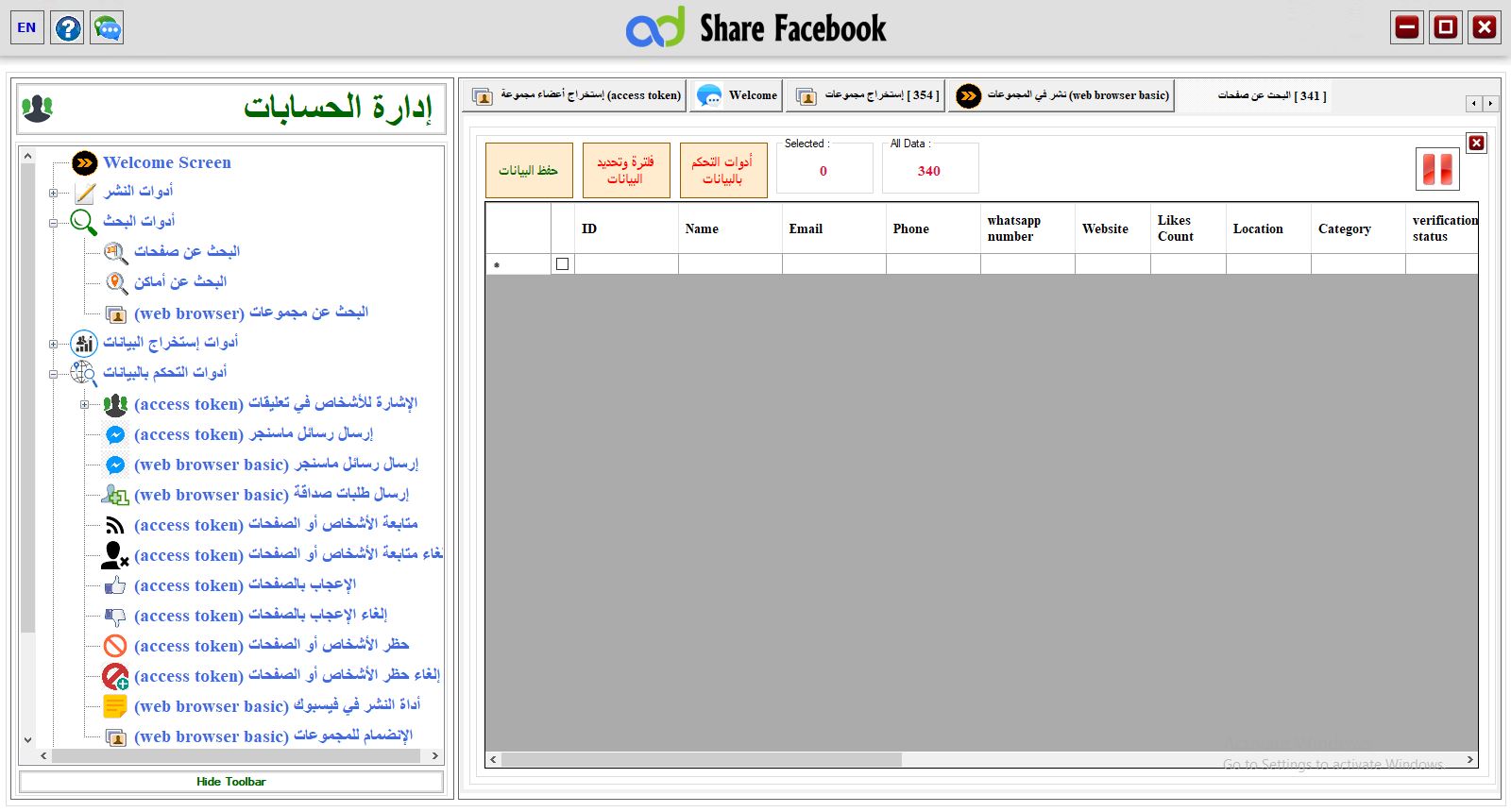Open the help question mark icon
1511x812 pixels.
click(67, 27)
